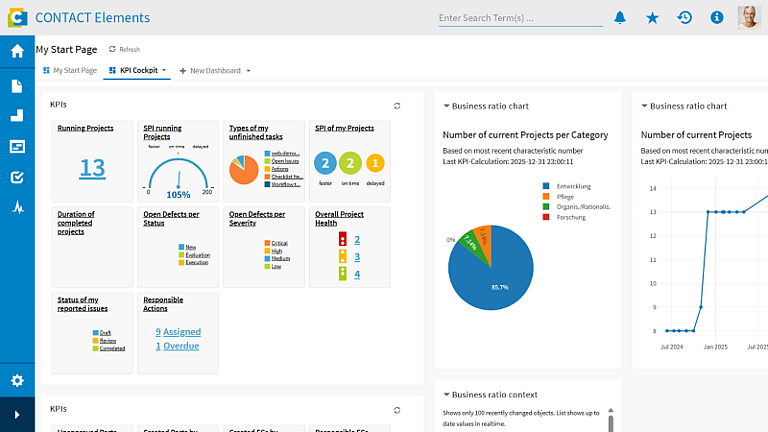This screenshot has height=432, width=768.
Task: Add a New Dashboard
Action: pyautogui.click(x=210, y=71)
